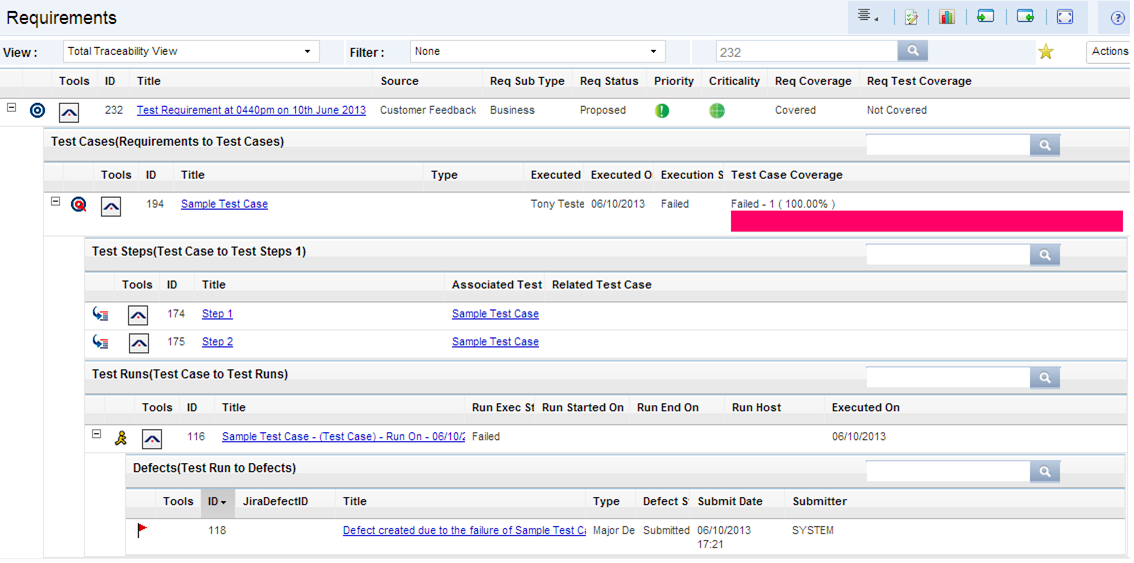Open Tools icon for Step 1 row
Screen dimensions: 1134x563
[138, 315]
